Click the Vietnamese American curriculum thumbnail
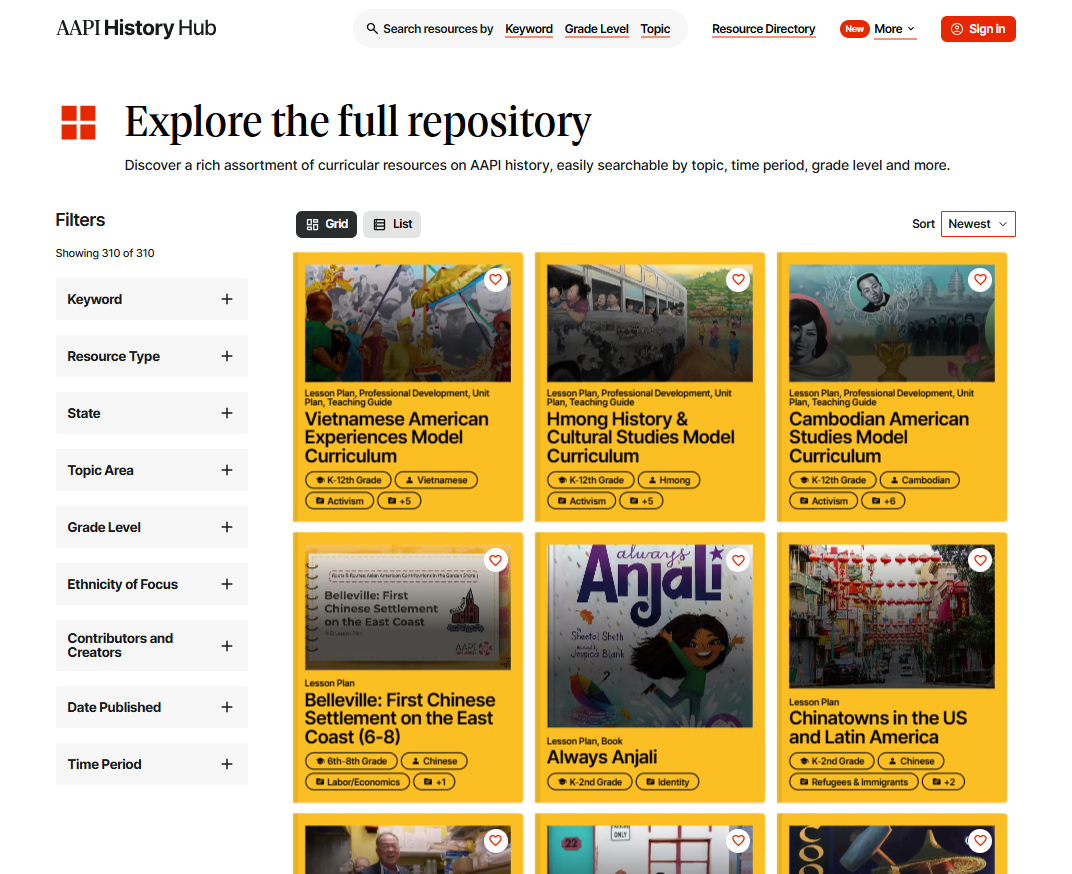 coord(407,323)
